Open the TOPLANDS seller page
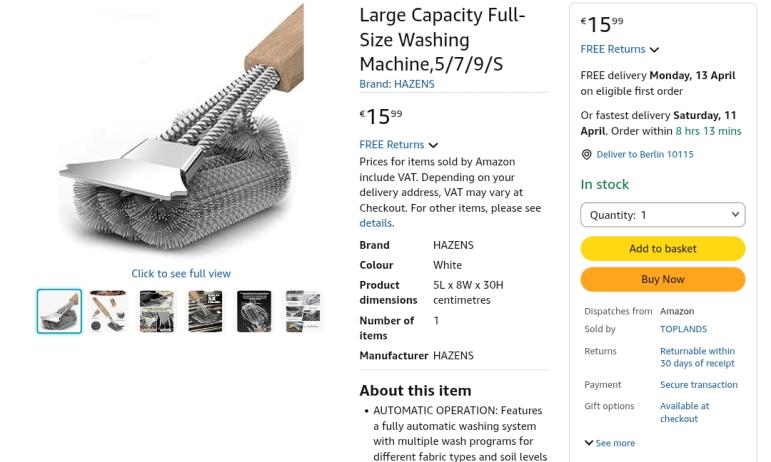This screenshot has height=462, width=771. pyautogui.click(x=683, y=329)
